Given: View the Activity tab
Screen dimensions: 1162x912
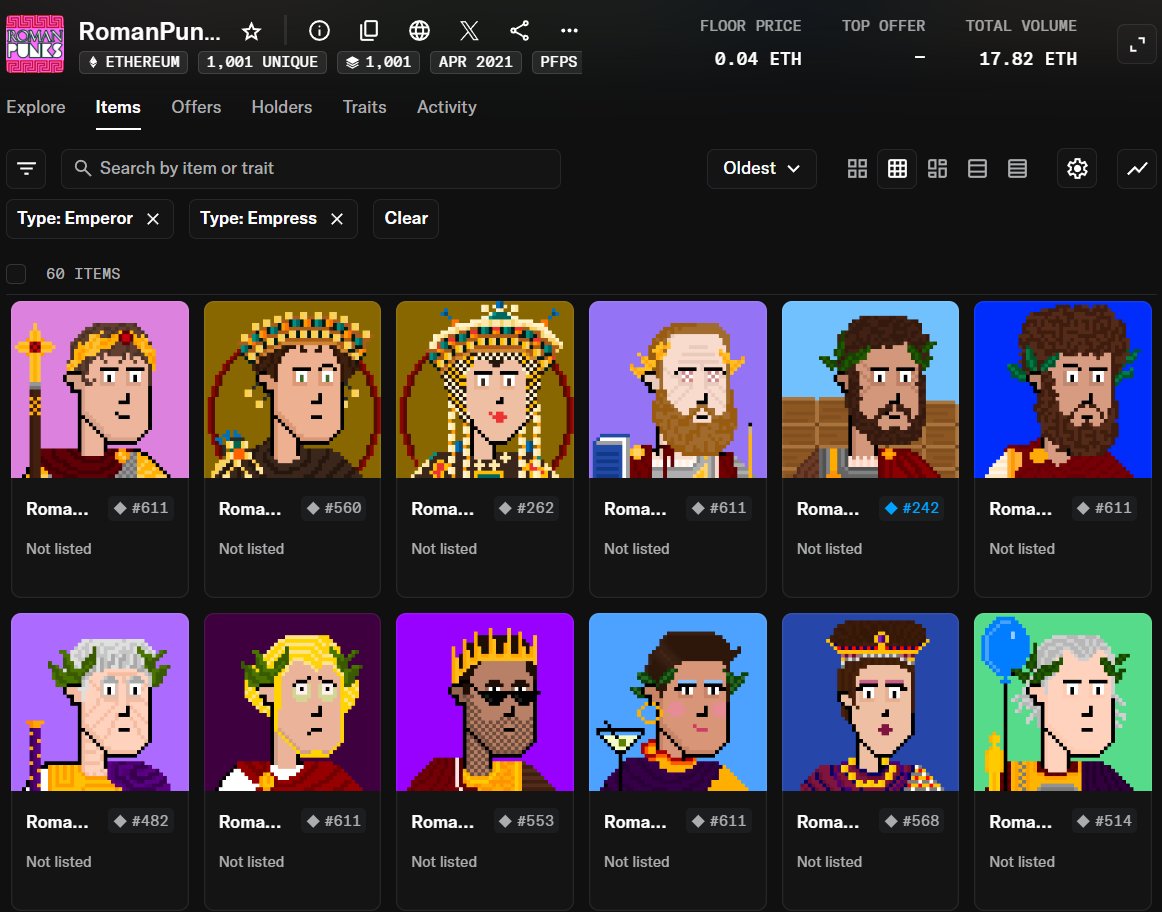Looking at the screenshot, I should click(x=446, y=107).
